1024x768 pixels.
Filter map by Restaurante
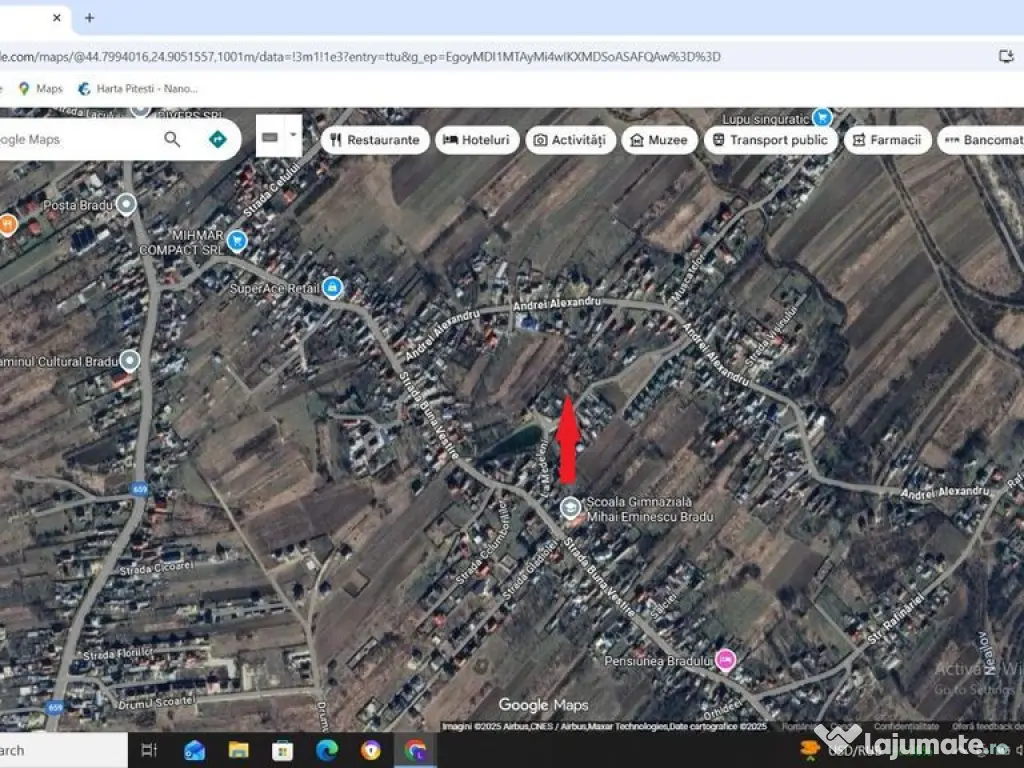pos(375,140)
